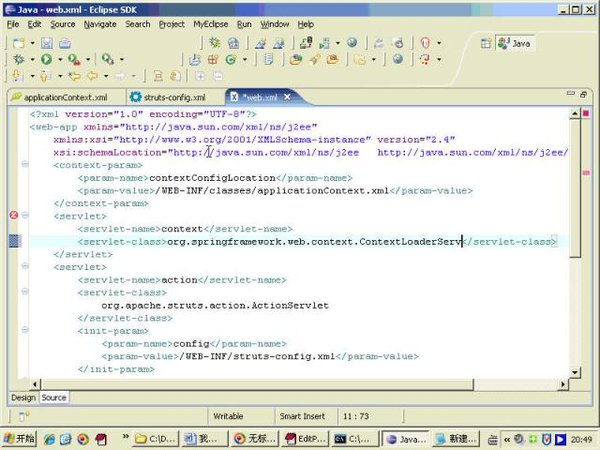Launch the Debug bug icon

point(19,60)
